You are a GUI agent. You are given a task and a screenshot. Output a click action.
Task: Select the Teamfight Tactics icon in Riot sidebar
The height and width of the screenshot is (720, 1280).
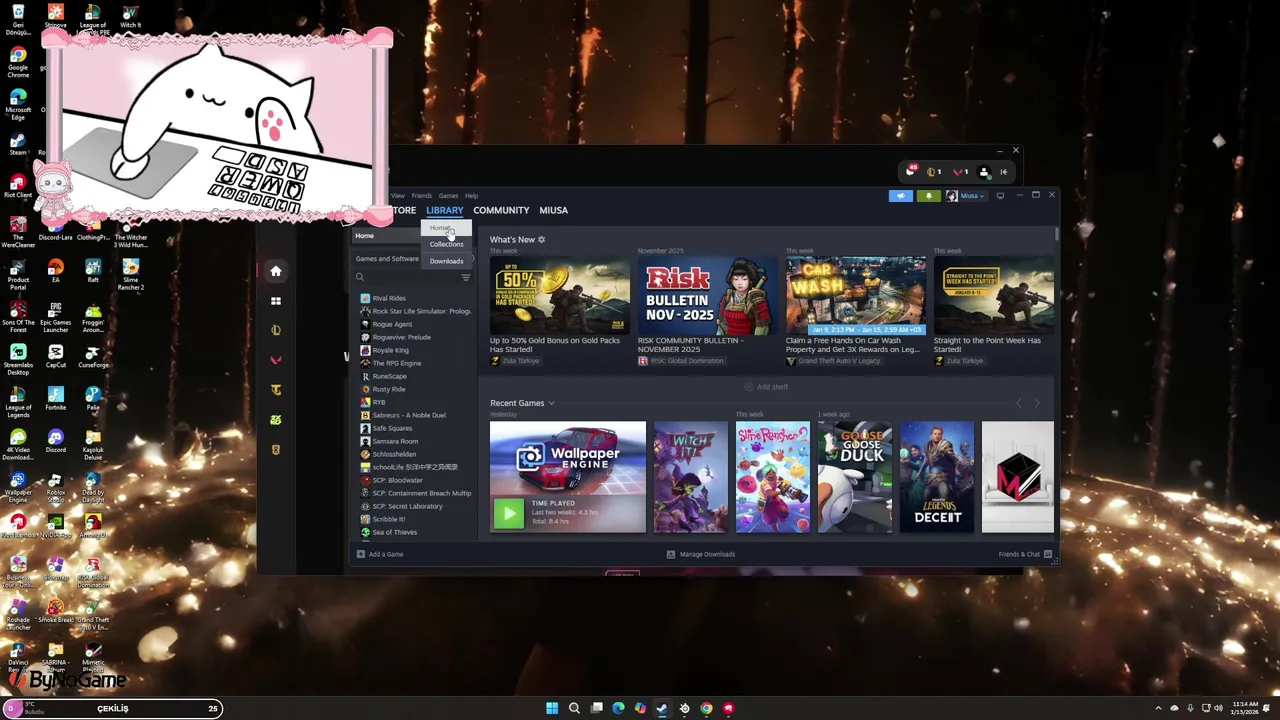point(276,390)
